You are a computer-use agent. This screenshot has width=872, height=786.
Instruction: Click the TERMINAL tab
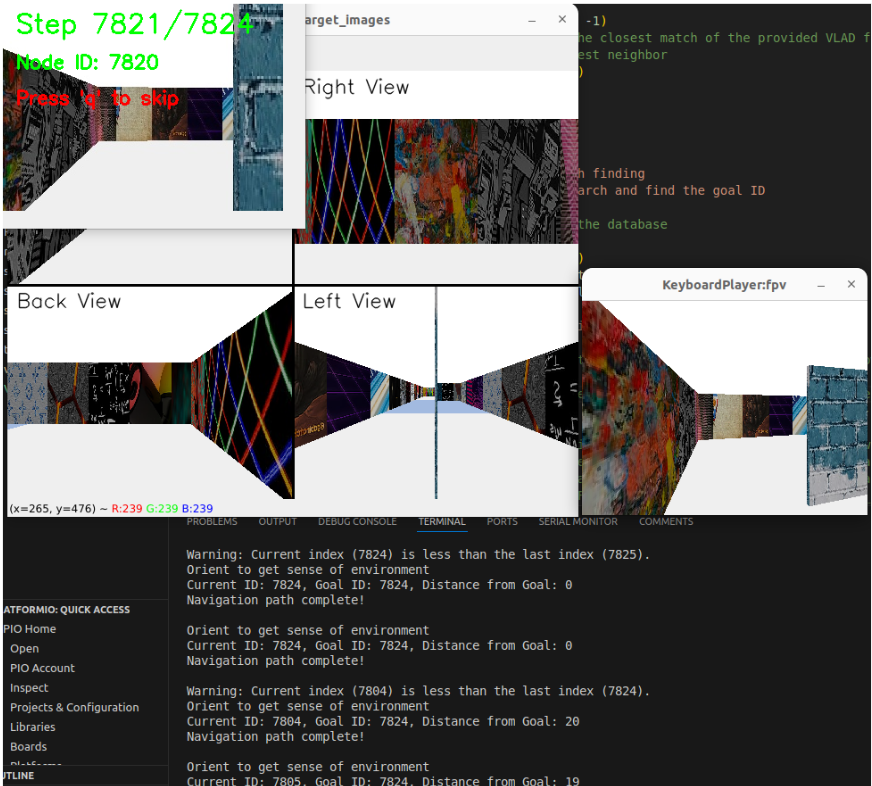pyautogui.click(x=441, y=521)
